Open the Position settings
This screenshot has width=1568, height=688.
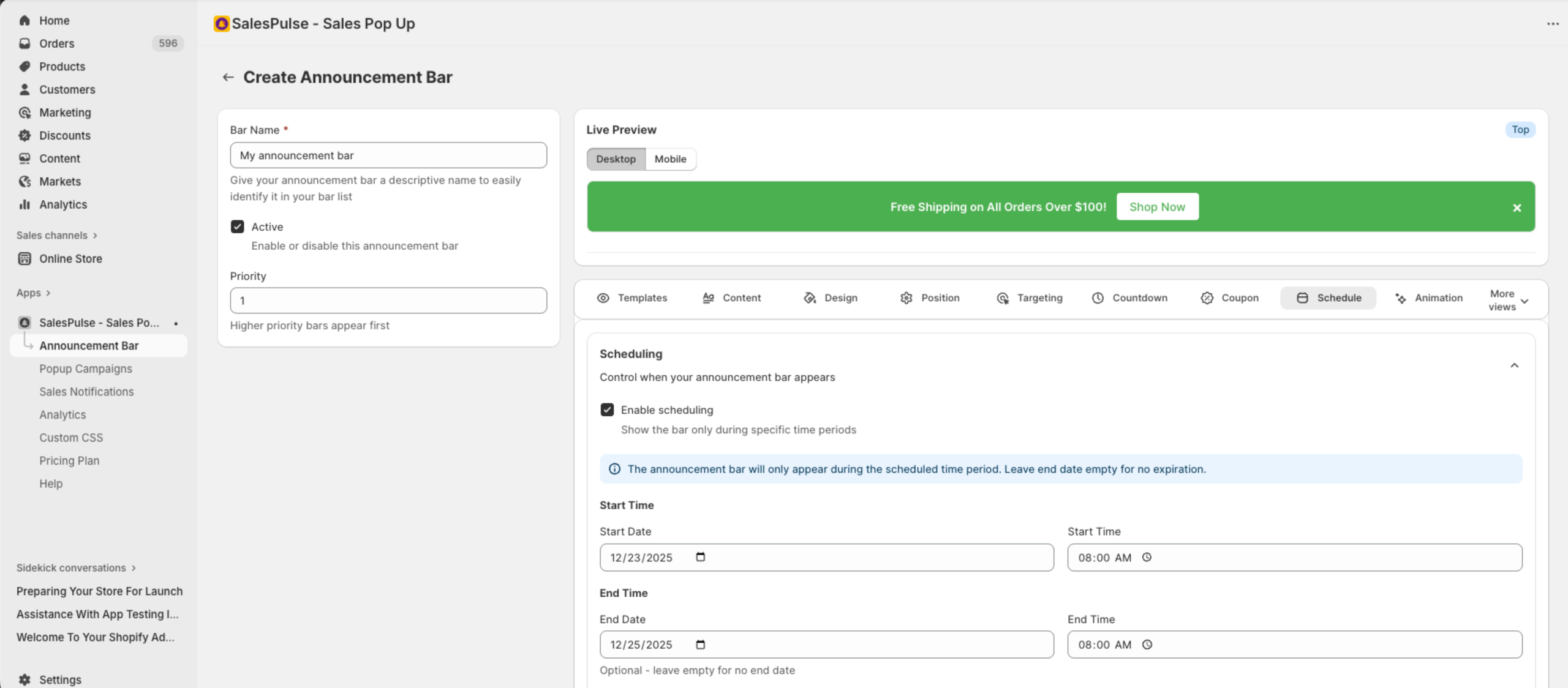(x=930, y=298)
